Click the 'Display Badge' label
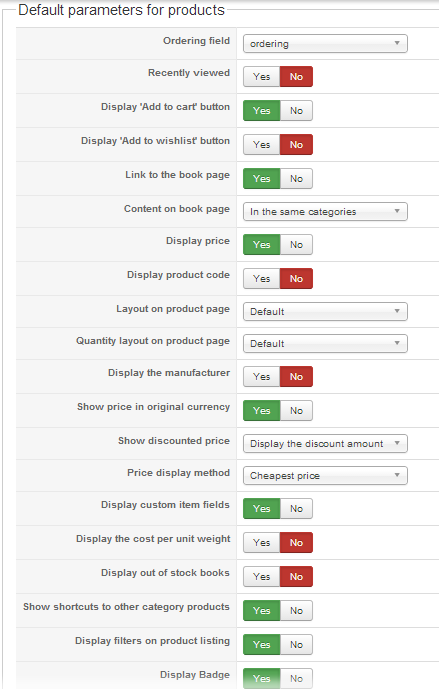 click(x=195, y=675)
